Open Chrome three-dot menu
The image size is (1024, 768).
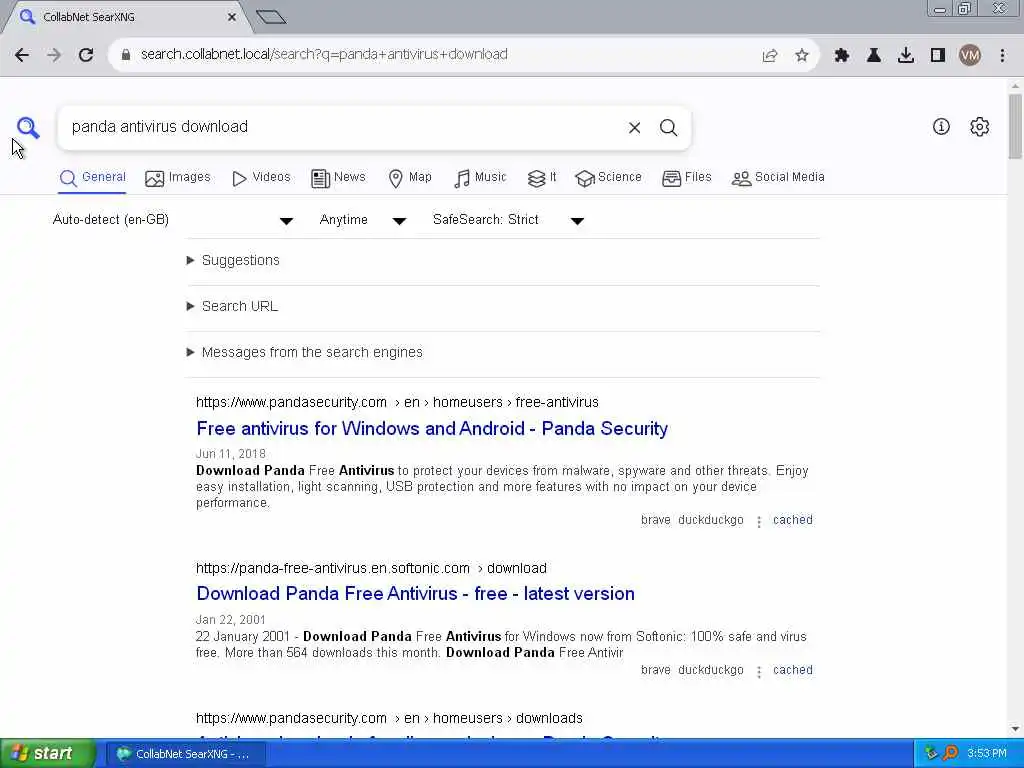[1002, 56]
